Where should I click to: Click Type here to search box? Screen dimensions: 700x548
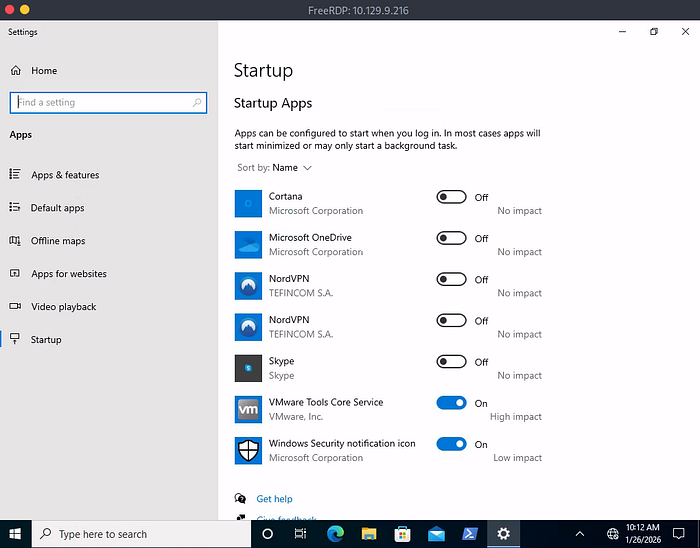coord(141,534)
